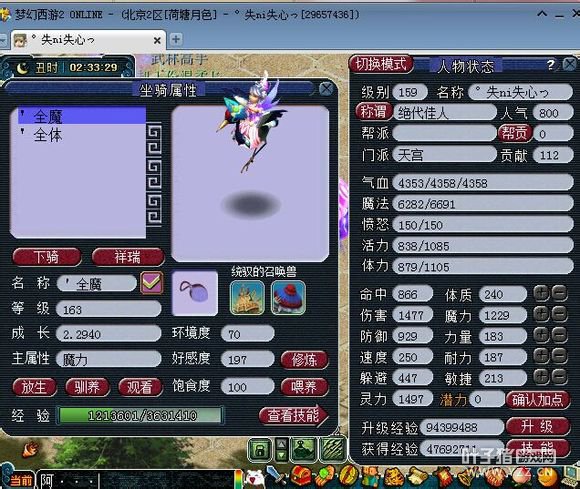Click the 名称 character name field
Image resolution: width=580 pixels, height=489 pixels.
pyautogui.click(x=521, y=92)
